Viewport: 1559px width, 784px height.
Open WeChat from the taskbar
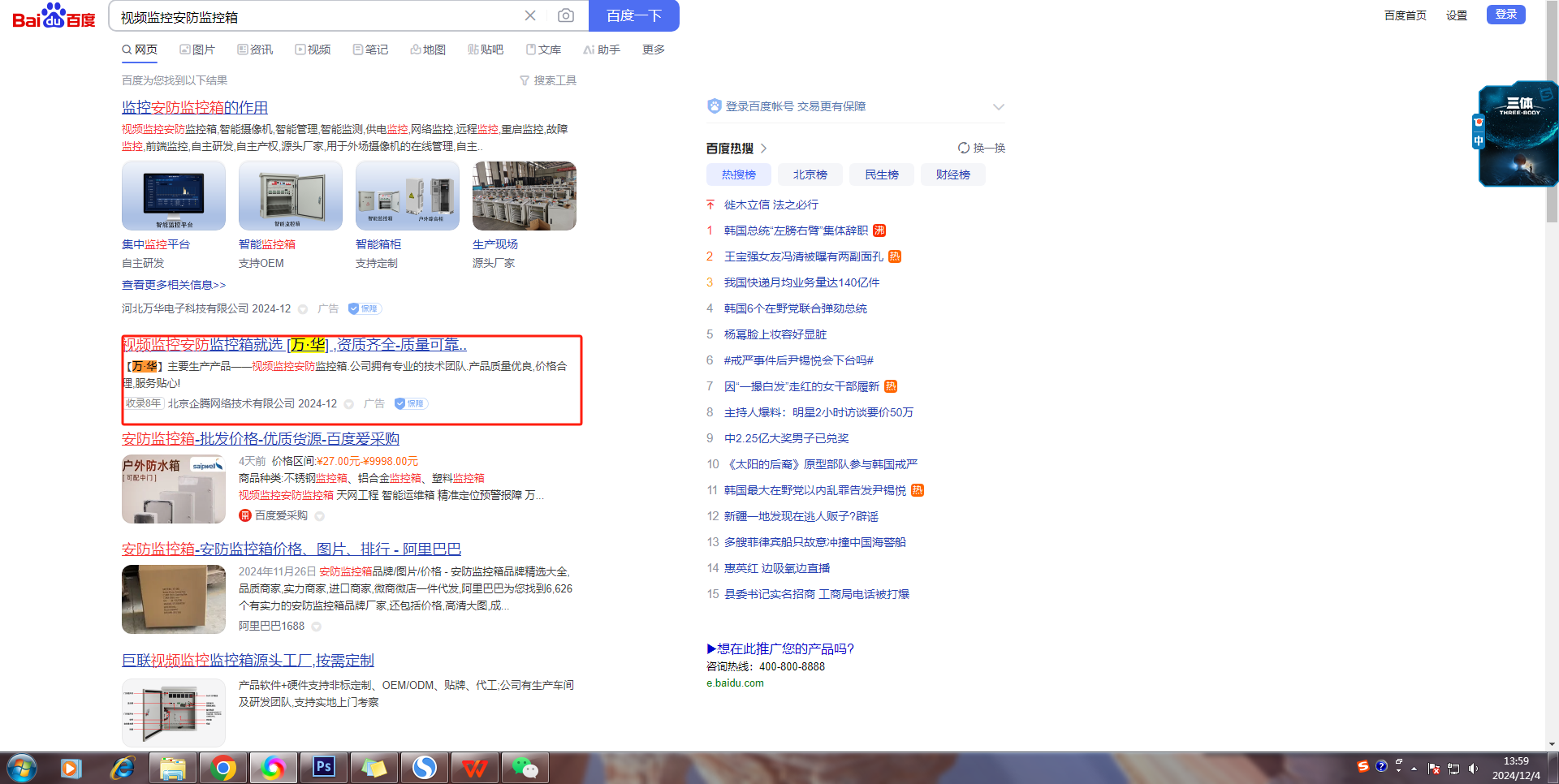[x=525, y=767]
